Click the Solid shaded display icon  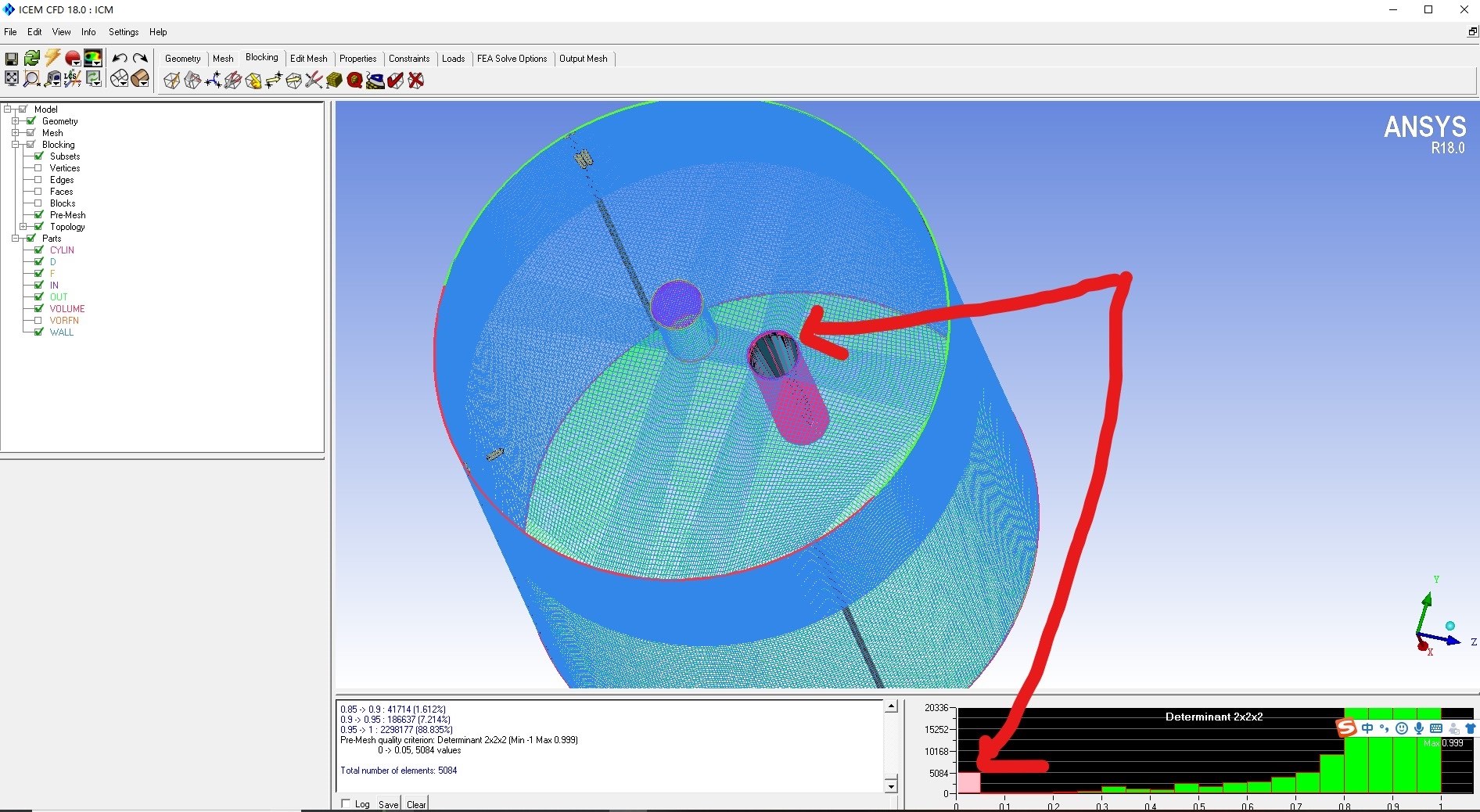140,78
